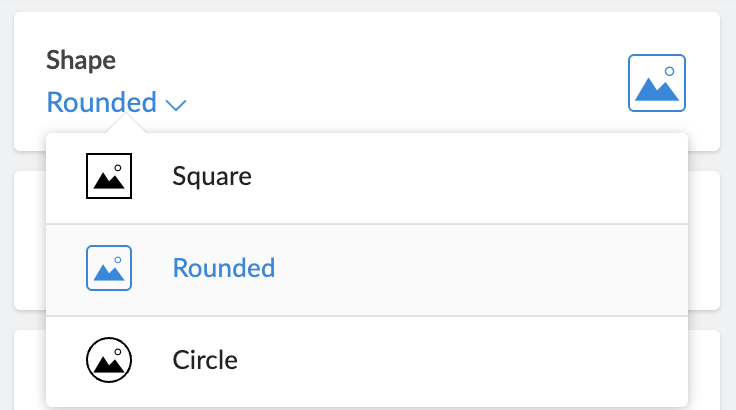
Task: Click the mountain graphic in the Circle icon
Action: pos(108,366)
